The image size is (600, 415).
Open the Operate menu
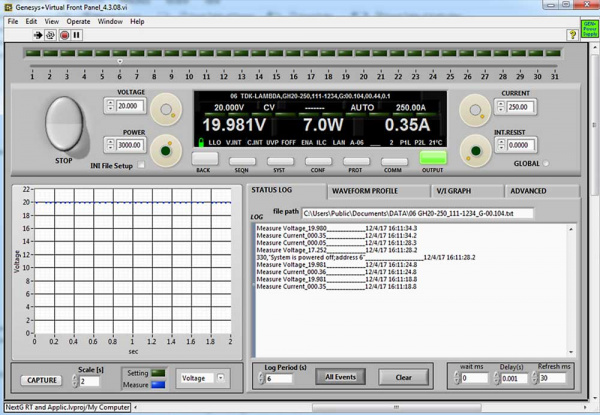click(78, 21)
